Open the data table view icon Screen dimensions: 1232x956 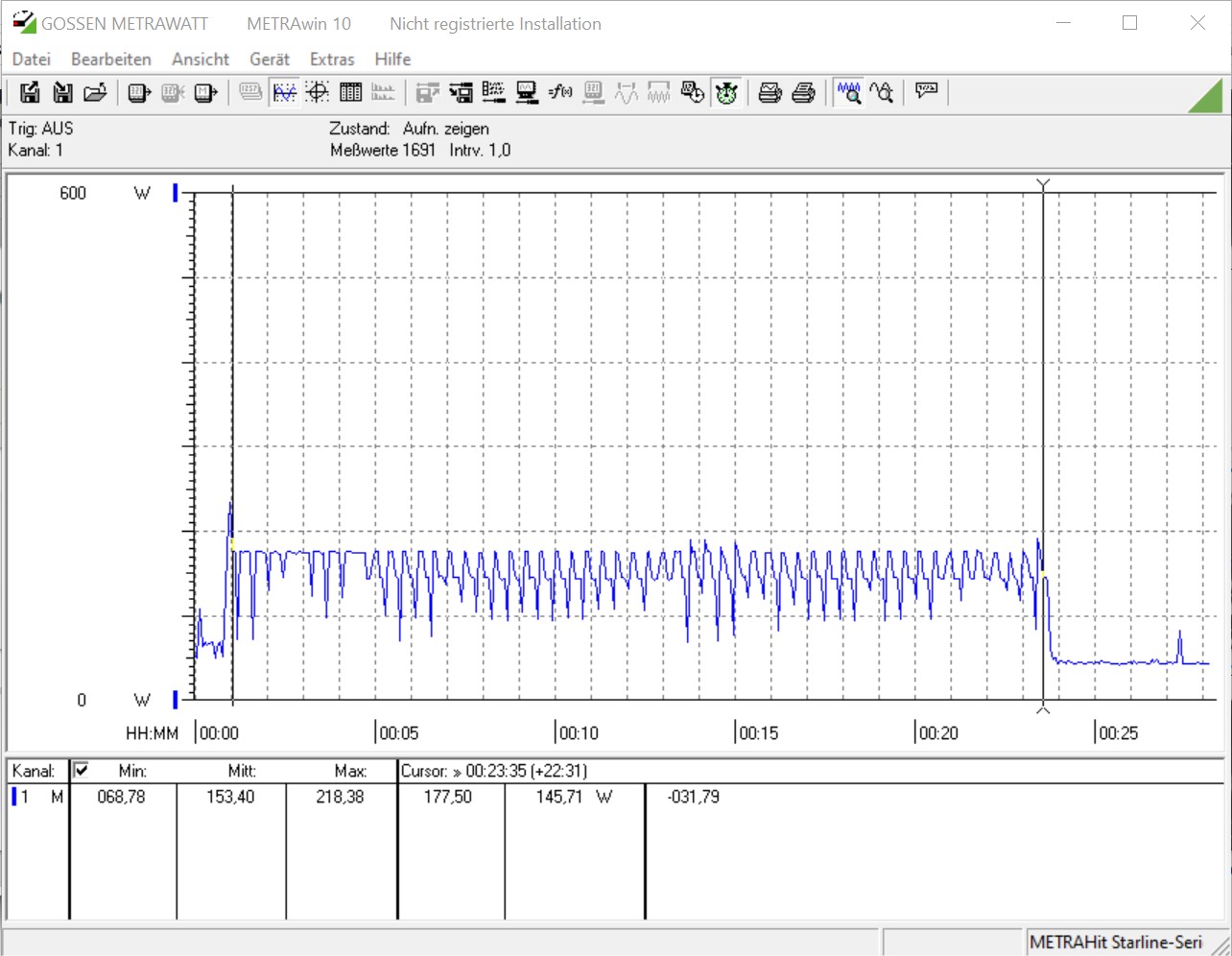[351, 92]
